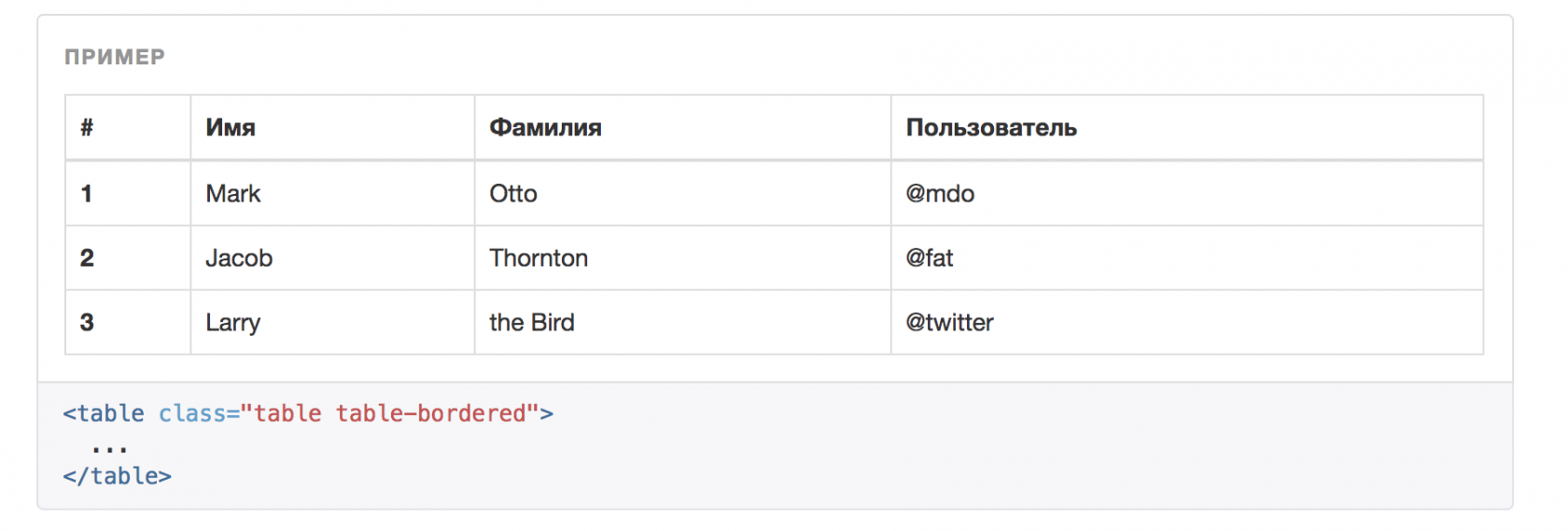Select row number 3 cell
This screenshot has width=1568, height=531.
pos(87,322)
